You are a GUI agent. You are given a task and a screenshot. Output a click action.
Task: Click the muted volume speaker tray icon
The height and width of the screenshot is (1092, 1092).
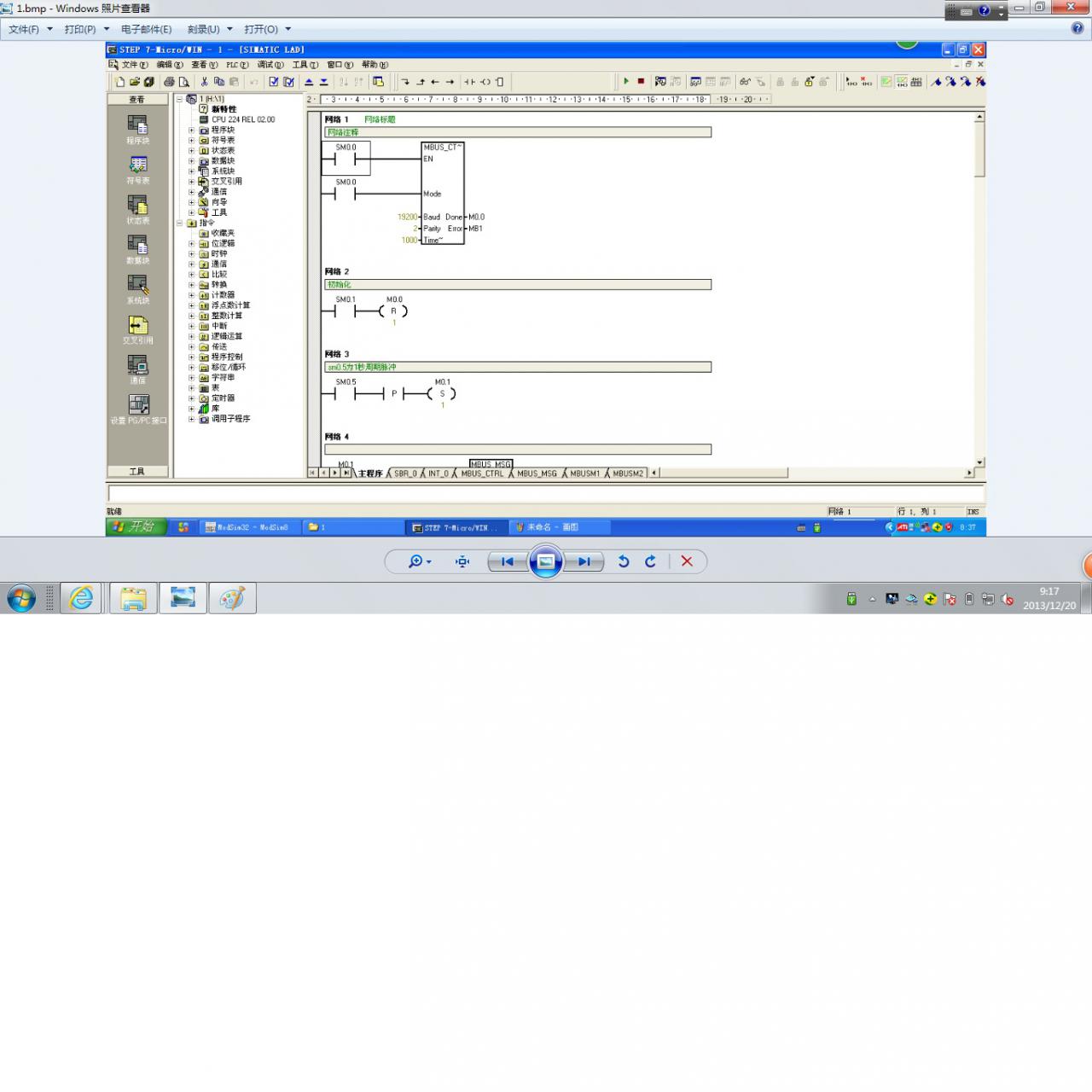point(1008,600)
